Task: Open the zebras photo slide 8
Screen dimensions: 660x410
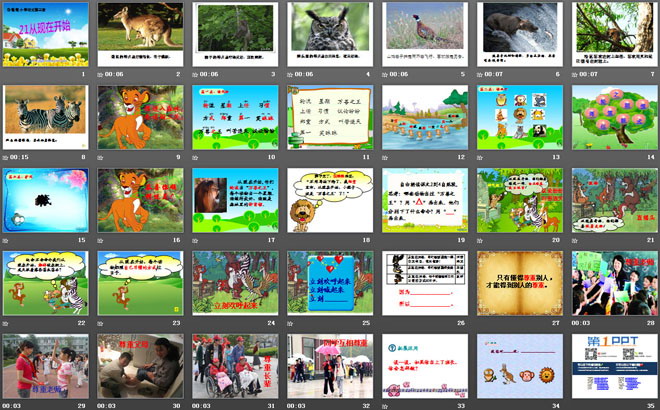Action: tap(46, 116)
